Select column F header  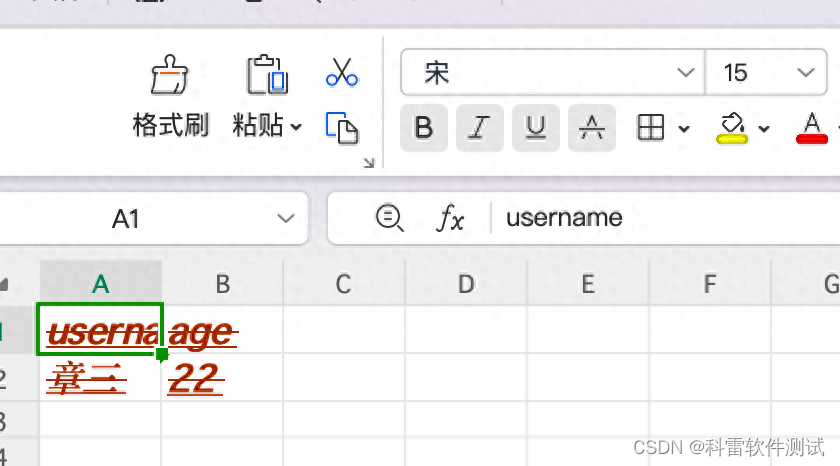pyautogui.click(x=710, y=283)
